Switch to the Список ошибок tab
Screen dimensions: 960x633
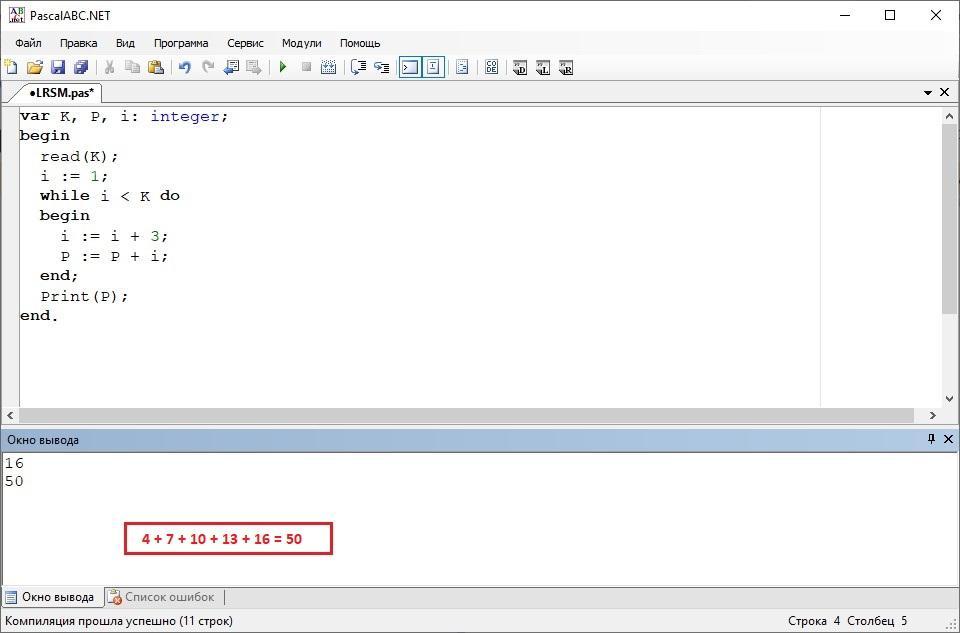[168, 597]
